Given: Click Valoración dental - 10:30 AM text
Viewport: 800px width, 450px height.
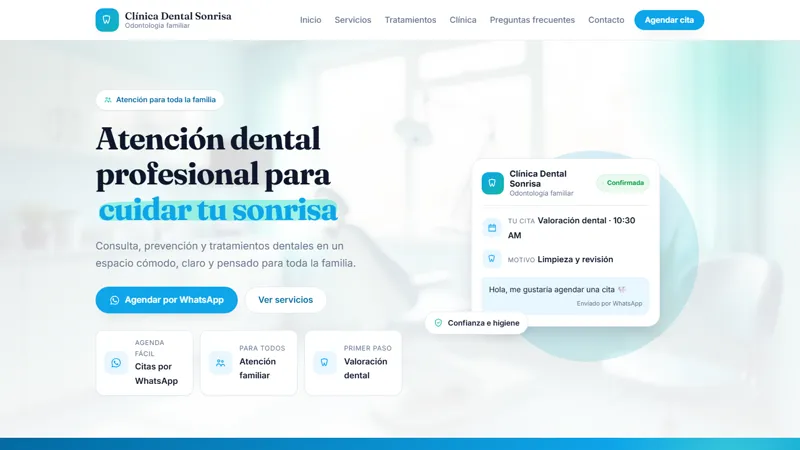Looking at the screenshot, I should [571, 228].
